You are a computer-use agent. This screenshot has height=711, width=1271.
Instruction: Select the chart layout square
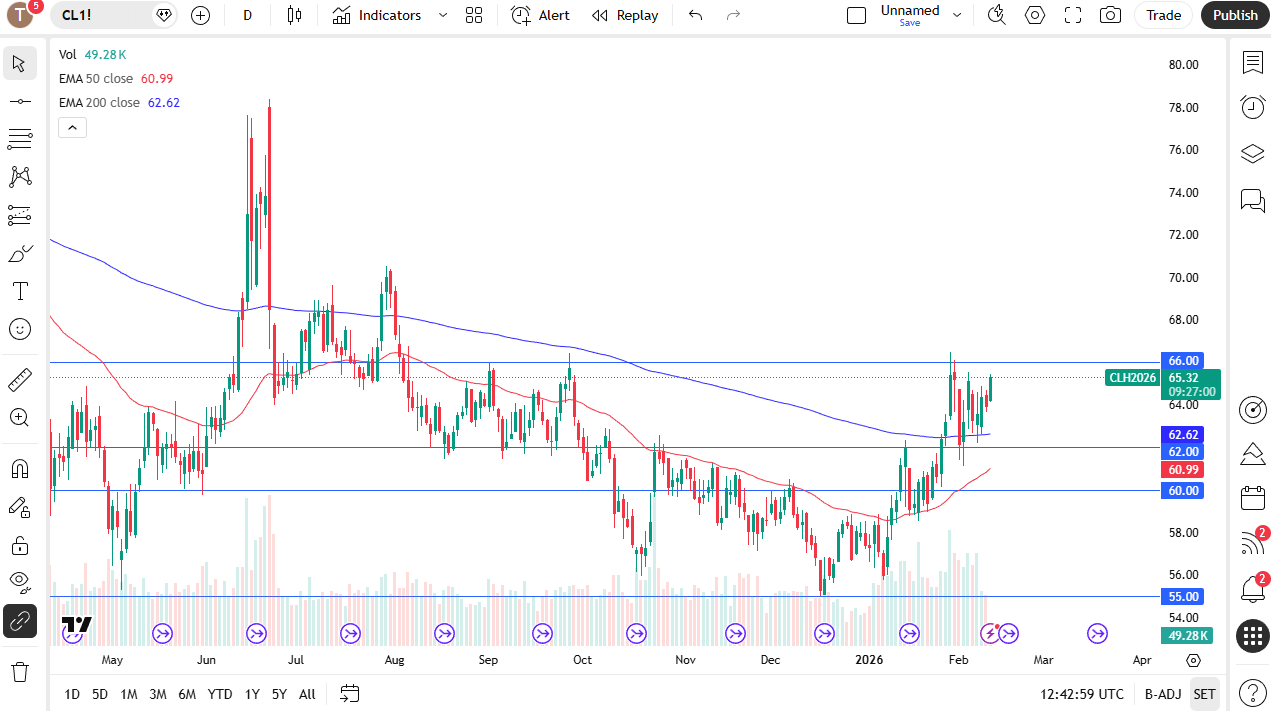pos(856,15)
